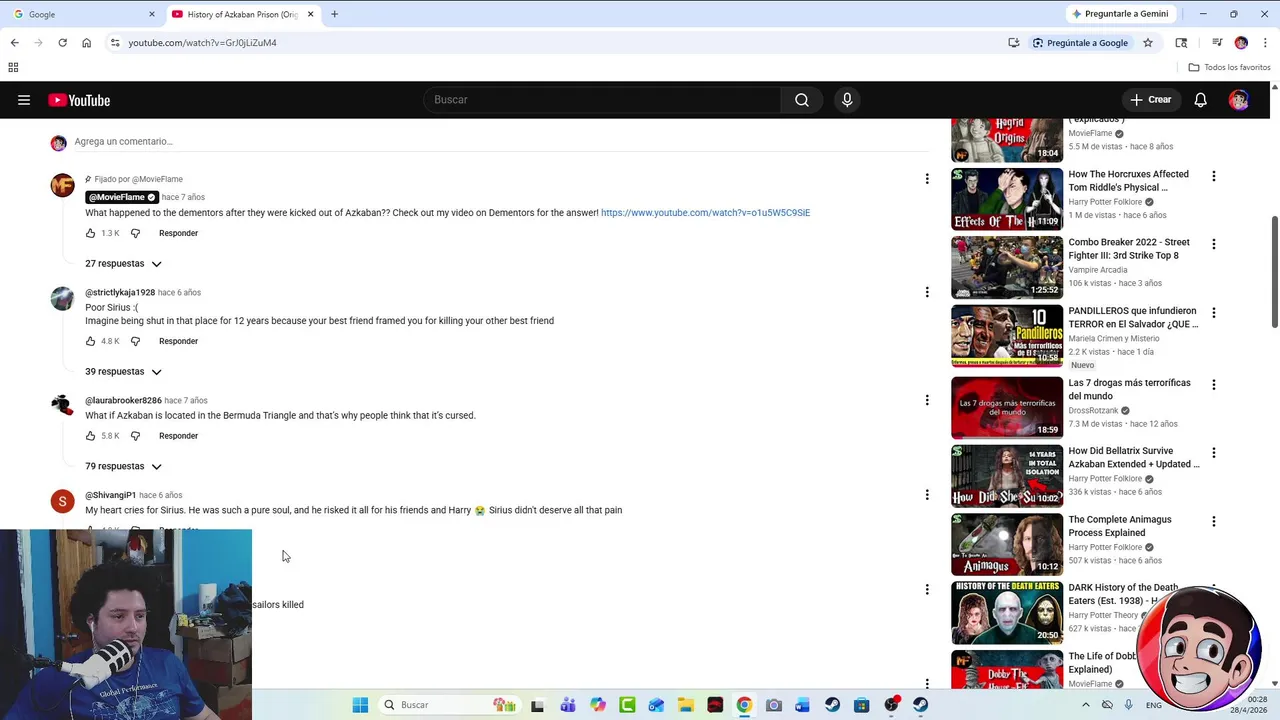
Task: Open more options for PANDILLEROS video
Action: [x=1214, y=313]
